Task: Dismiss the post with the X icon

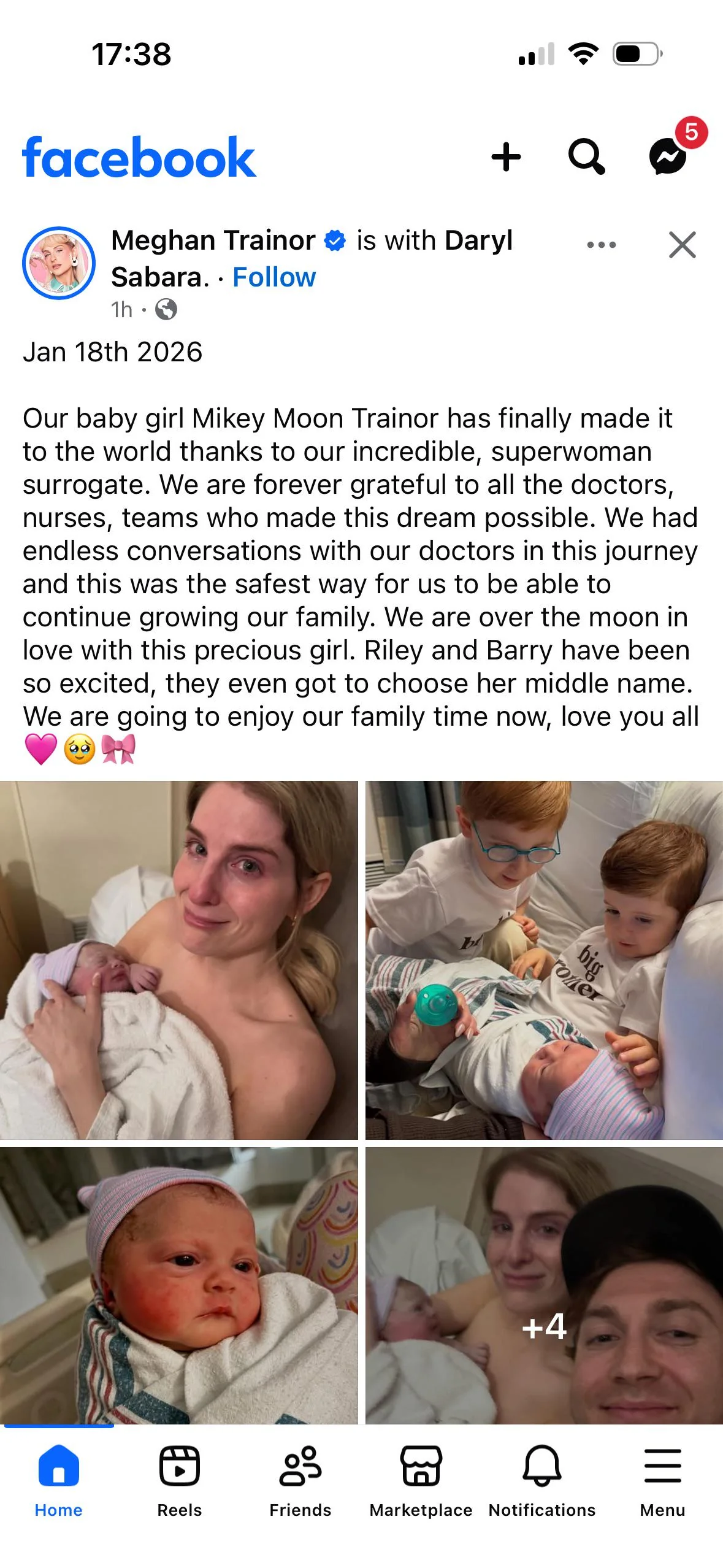Action: (x=683, y=245)
